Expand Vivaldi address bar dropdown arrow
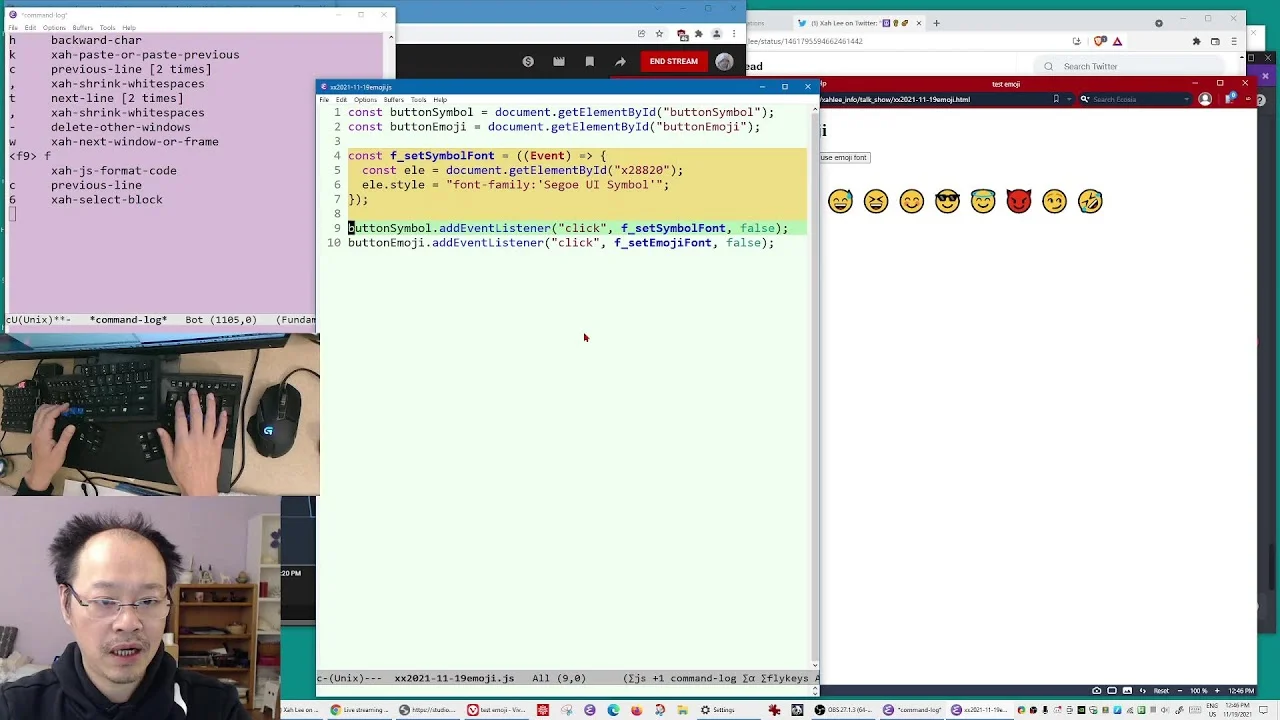Image resolution: width=1280 pixels, height=720 pixels. 1070,99
